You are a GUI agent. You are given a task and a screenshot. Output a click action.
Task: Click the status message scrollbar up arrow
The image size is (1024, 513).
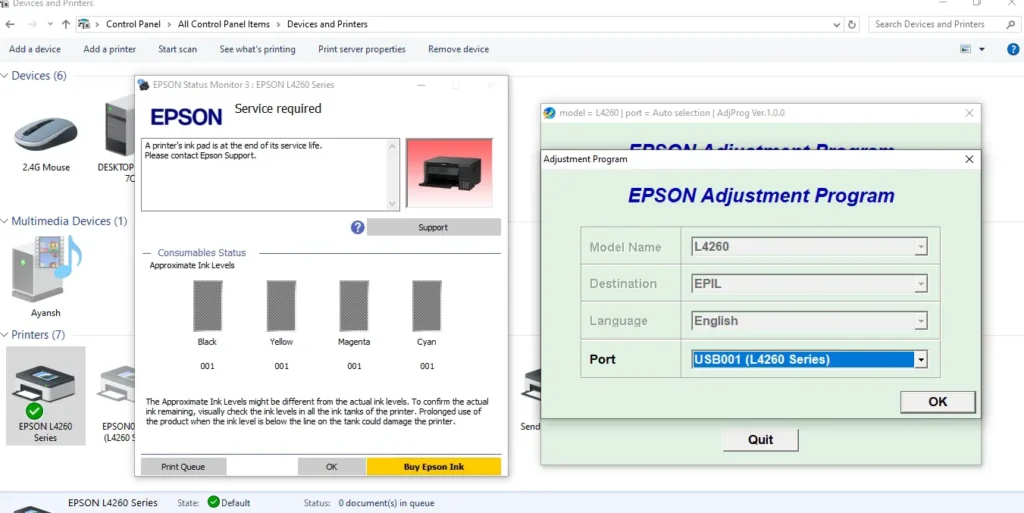tap(392, 146)
